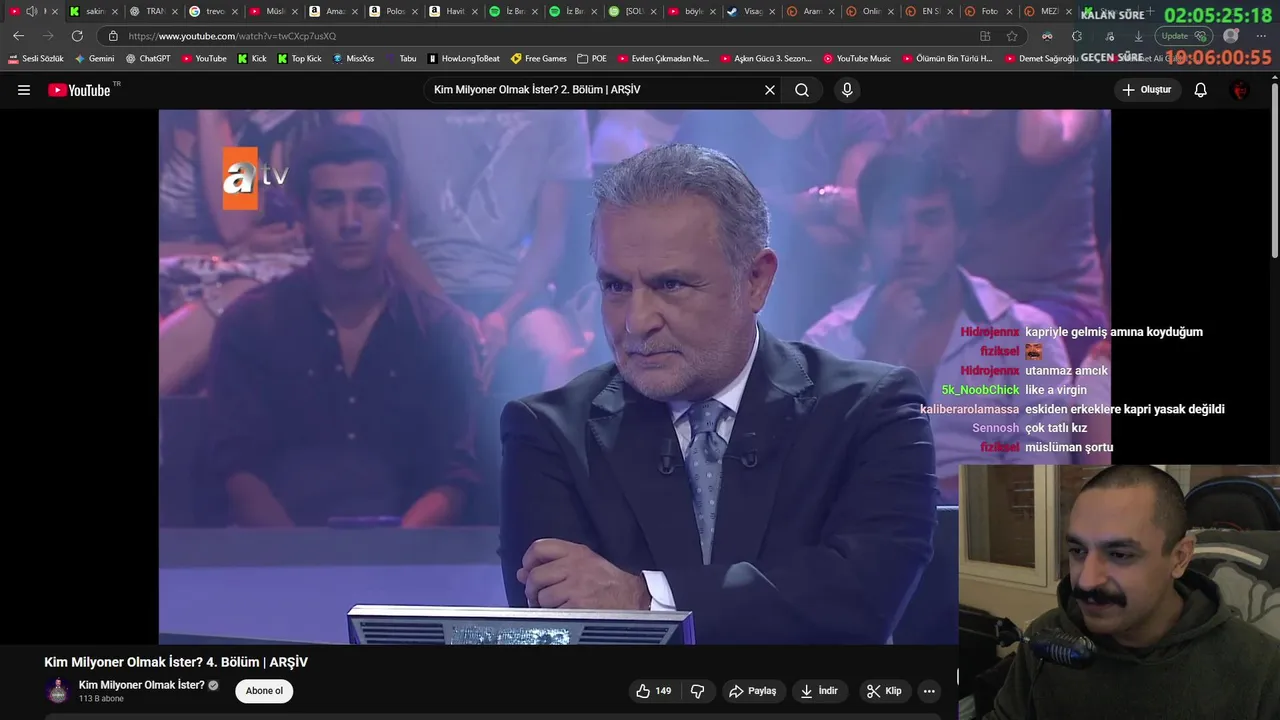Open Top Kick bookmark
The height and width of the screenshot is (720, 1280).
click(x=298, y=59)
